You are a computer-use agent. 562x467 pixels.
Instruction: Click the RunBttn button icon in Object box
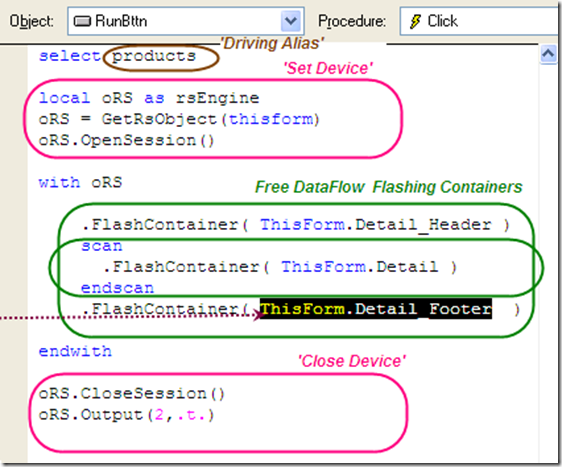(82, 22)
